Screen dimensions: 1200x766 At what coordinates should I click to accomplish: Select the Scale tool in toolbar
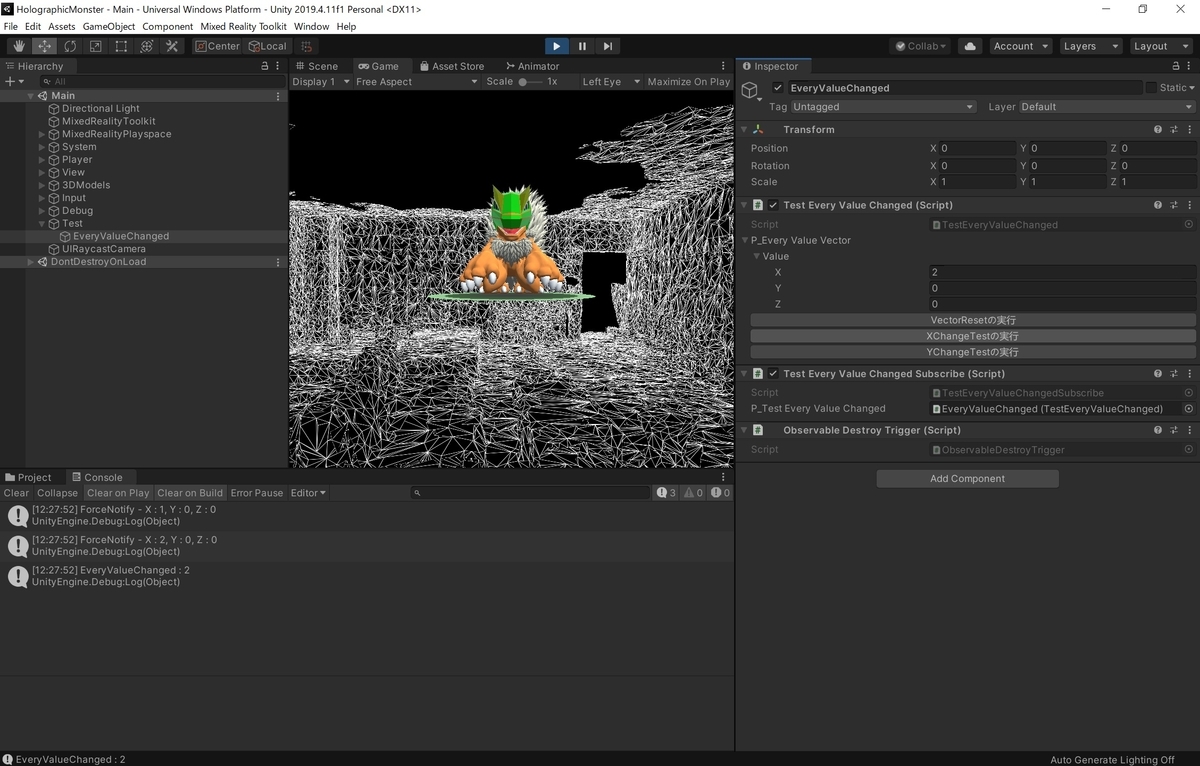click(x=96, y=46)
